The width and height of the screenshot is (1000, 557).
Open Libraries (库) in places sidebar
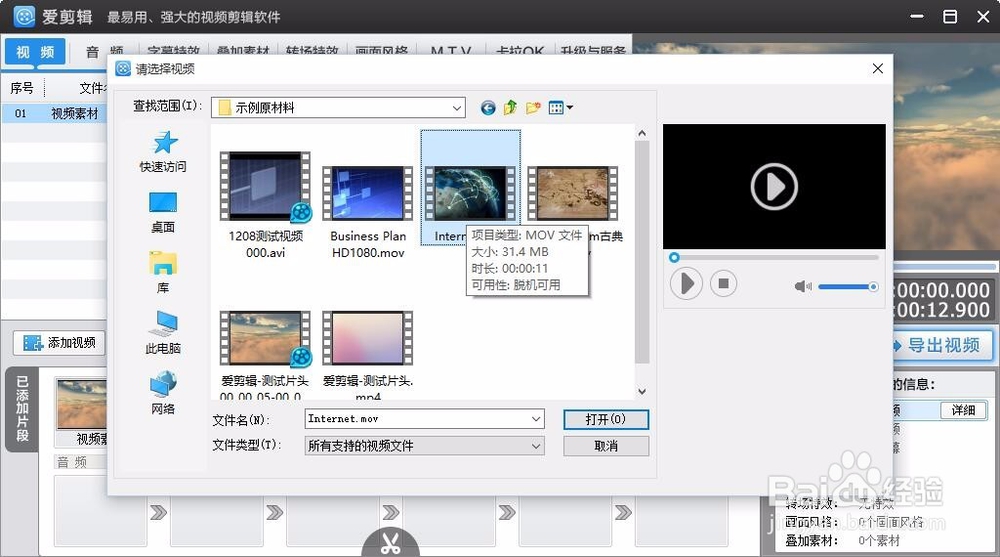163,272
